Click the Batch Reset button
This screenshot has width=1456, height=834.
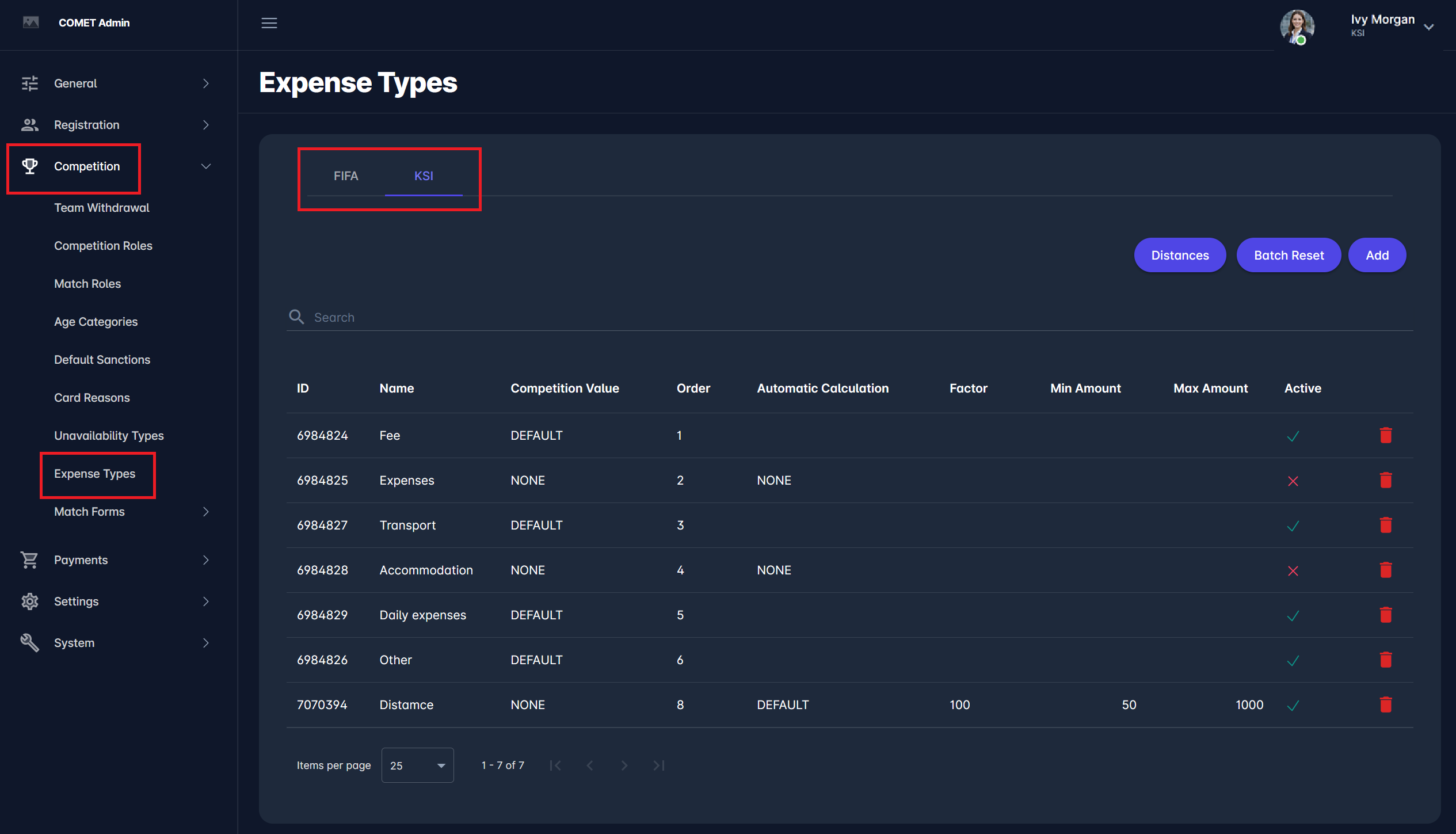tap(1289, 255)
